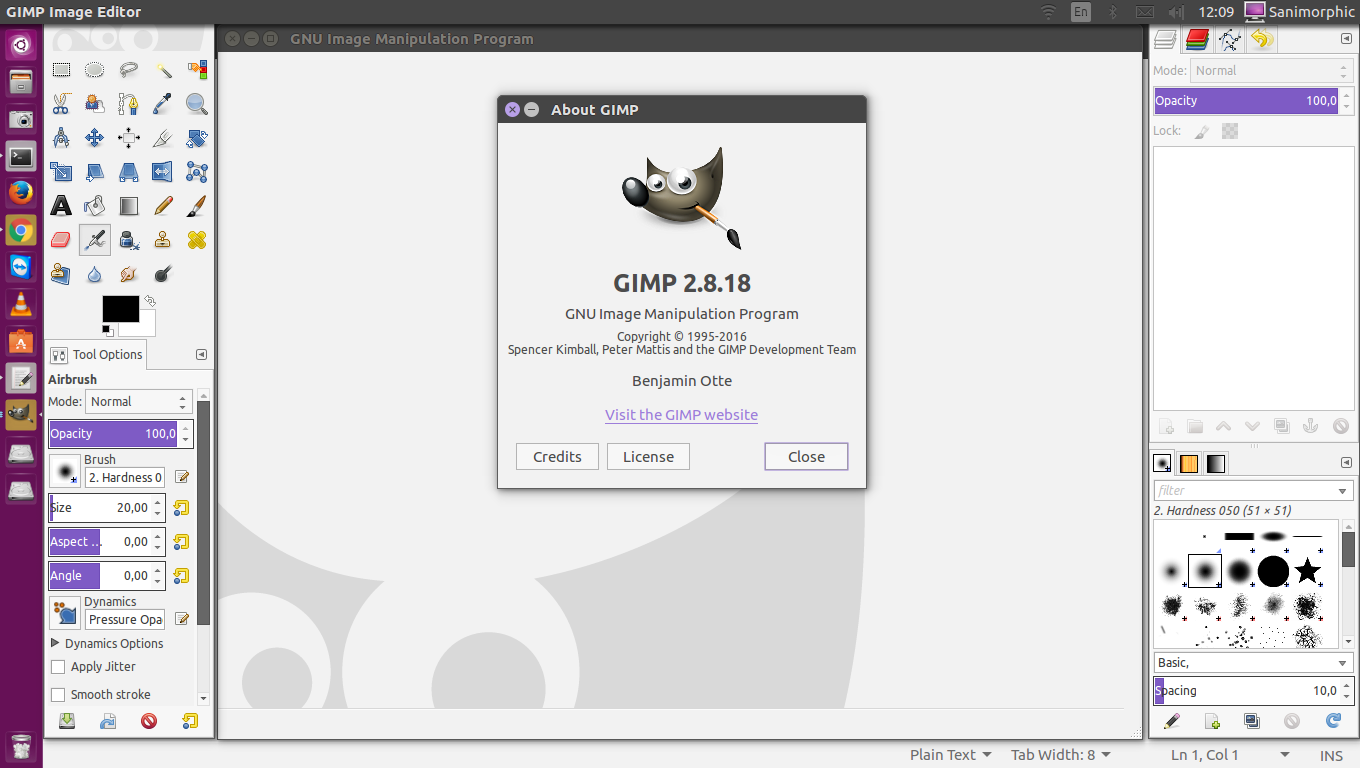Image resolution: width=1360 pixels, height=768 pixels.
Task: Select the Shear tool
Action: click(x=95, y=172)
